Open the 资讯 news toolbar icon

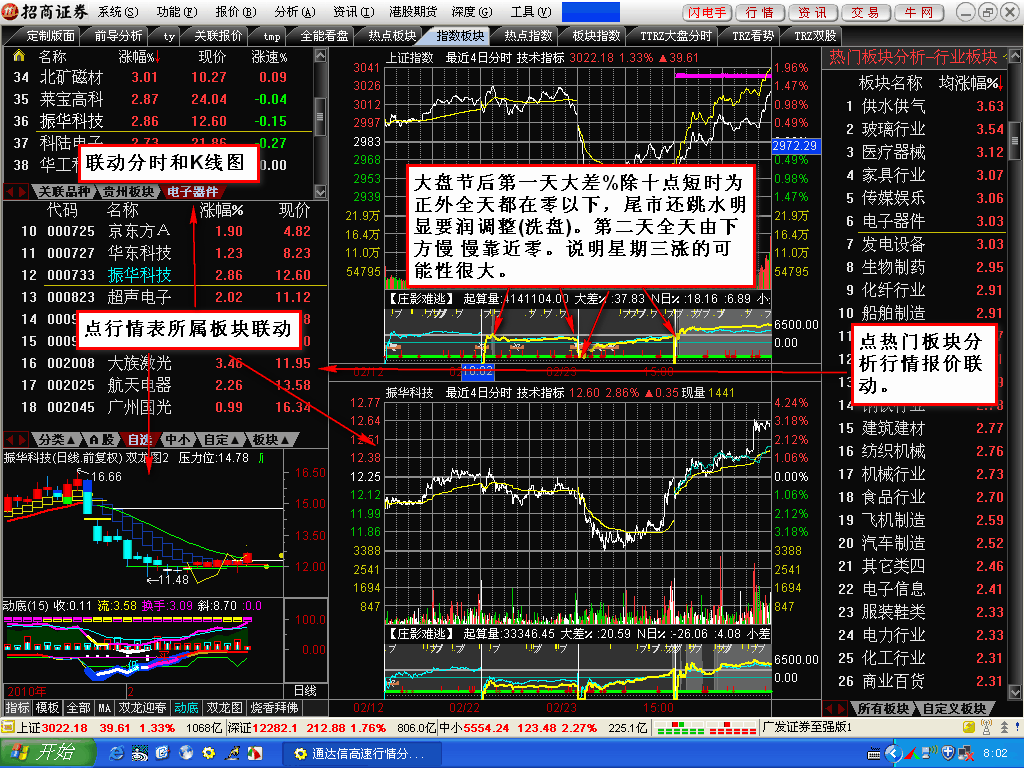click(x=813, y=12)
